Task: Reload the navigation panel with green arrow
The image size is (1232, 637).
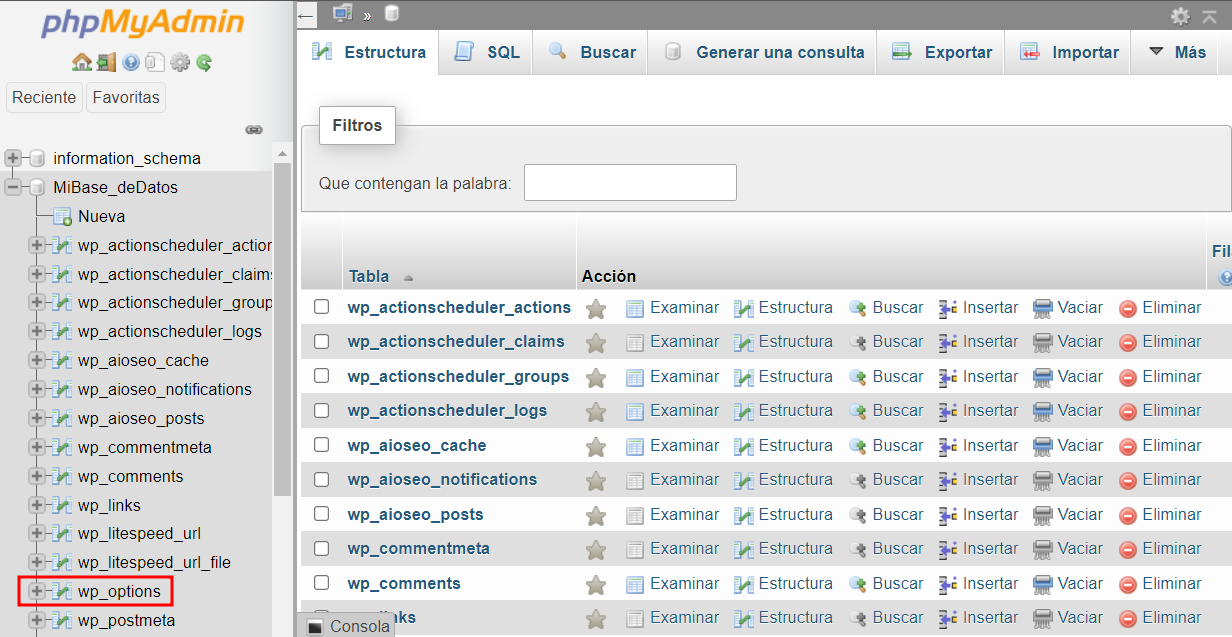Action: click(x=204, y=61)
